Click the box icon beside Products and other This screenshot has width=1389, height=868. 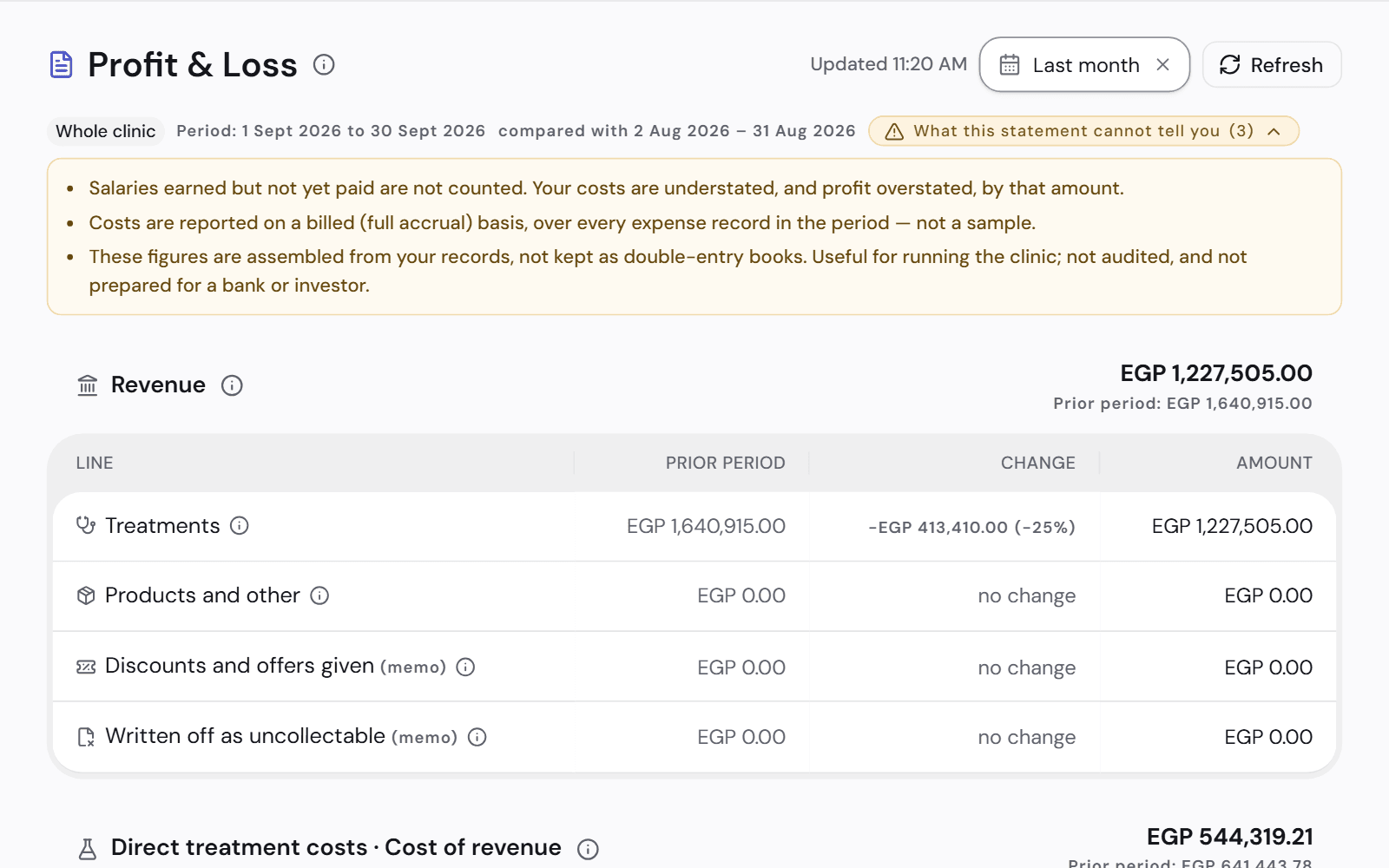[x=86, y=595]
